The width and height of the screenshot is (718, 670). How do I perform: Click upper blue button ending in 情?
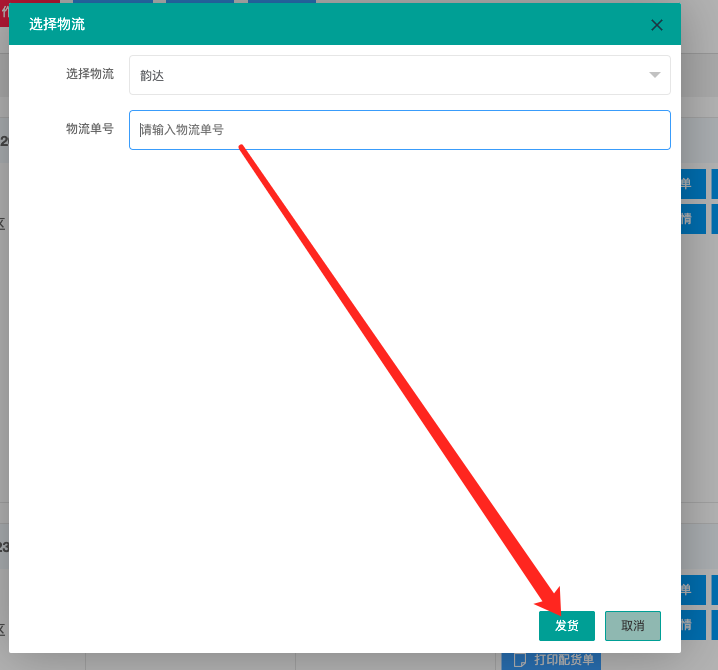coord(694,218)
